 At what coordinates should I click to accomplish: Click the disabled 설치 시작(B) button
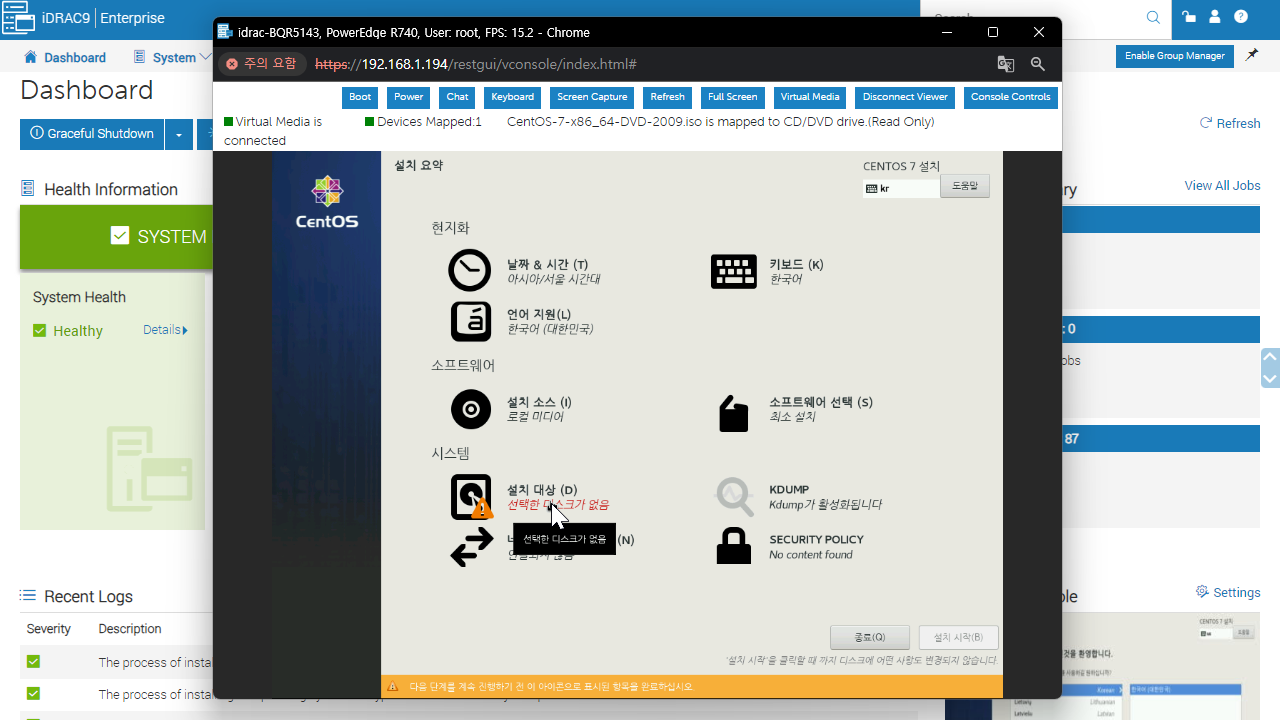click(x=958, y=637)
